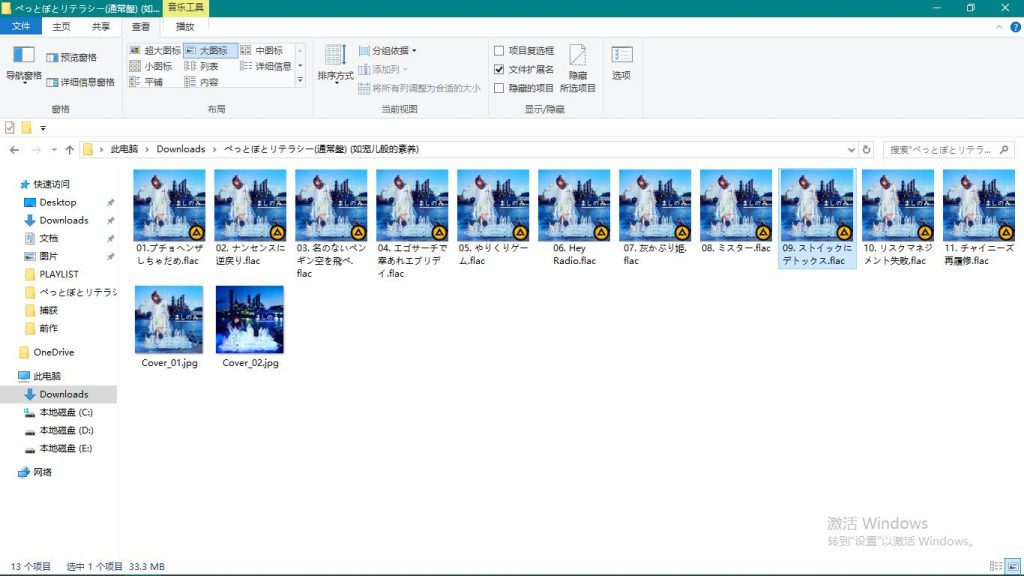Screen dimensions: 1024x576
Task: Open Pictures (图片) in sidebar
Action: point(48,256)
